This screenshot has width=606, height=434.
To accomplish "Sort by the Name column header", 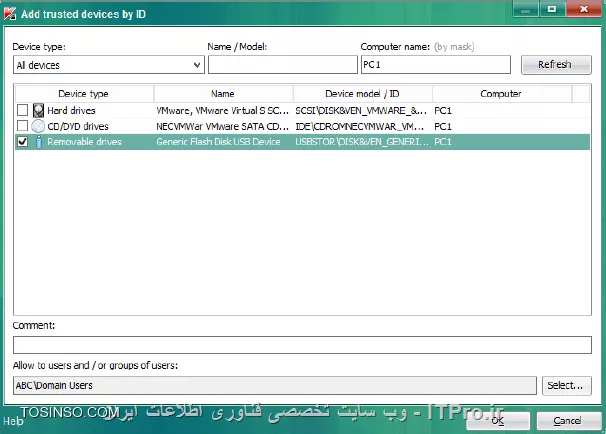I will click(223, 94).
